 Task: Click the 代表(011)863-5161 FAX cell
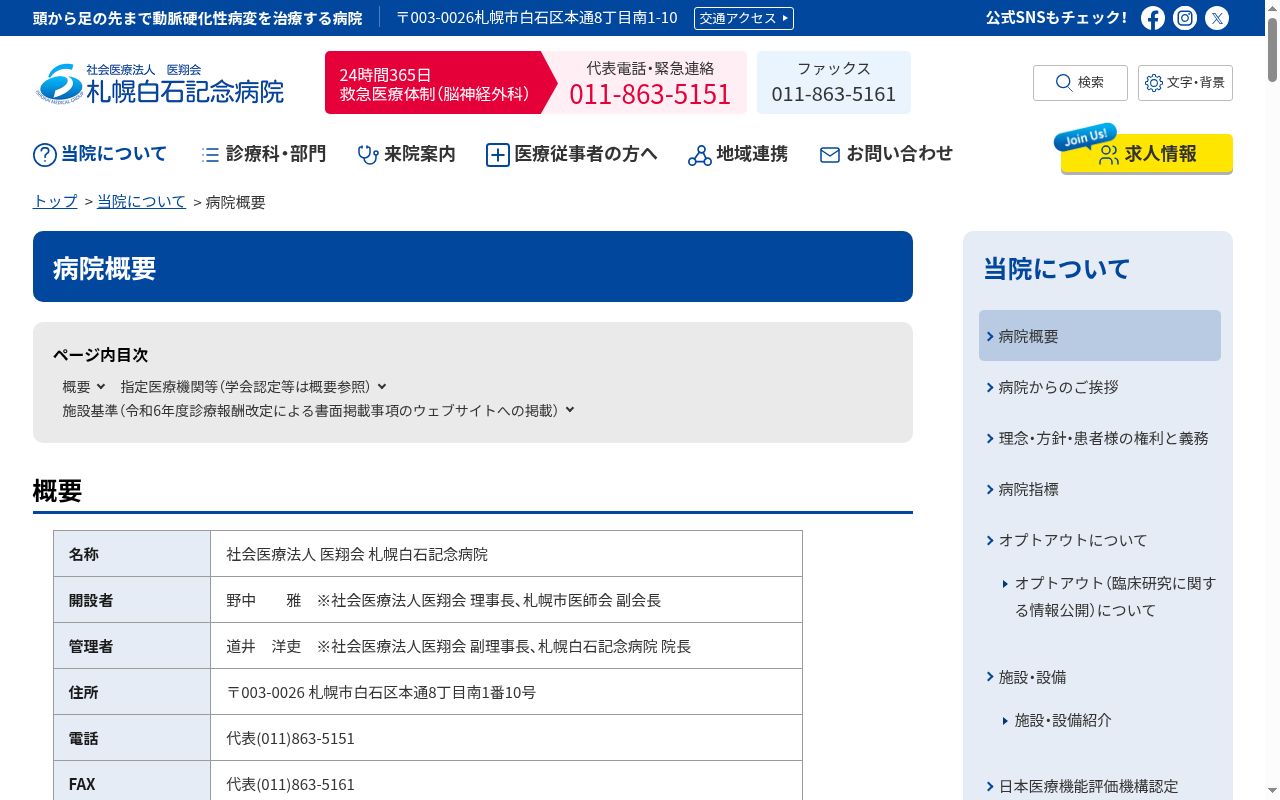click(x=506, y=784)
